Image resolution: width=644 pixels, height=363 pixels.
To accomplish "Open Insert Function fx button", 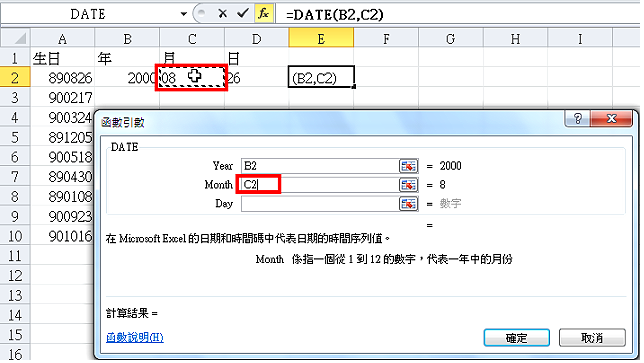I will tap(263, 14).
